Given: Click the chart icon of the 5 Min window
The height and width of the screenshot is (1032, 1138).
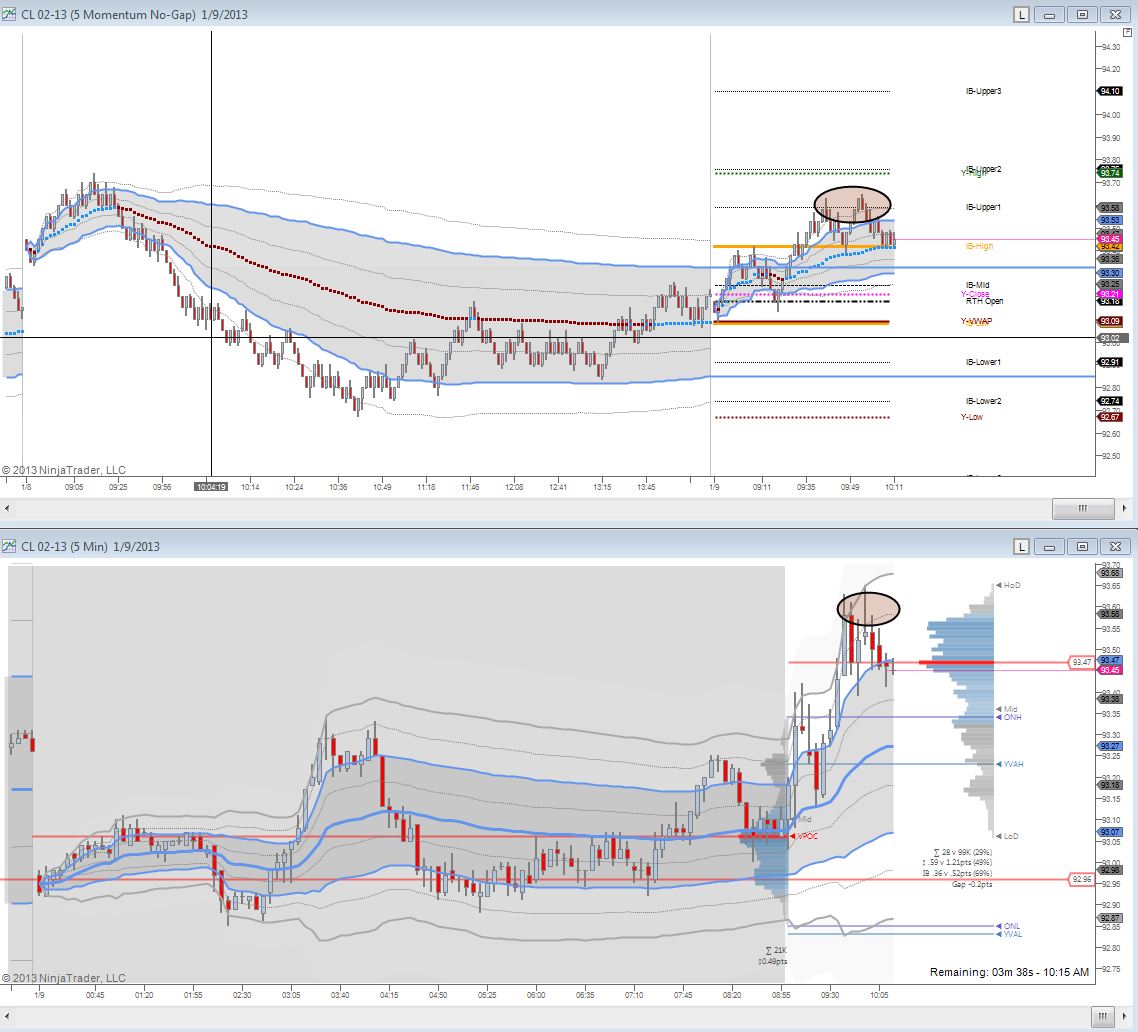Looking at the screenshot, I should [9, 546].
